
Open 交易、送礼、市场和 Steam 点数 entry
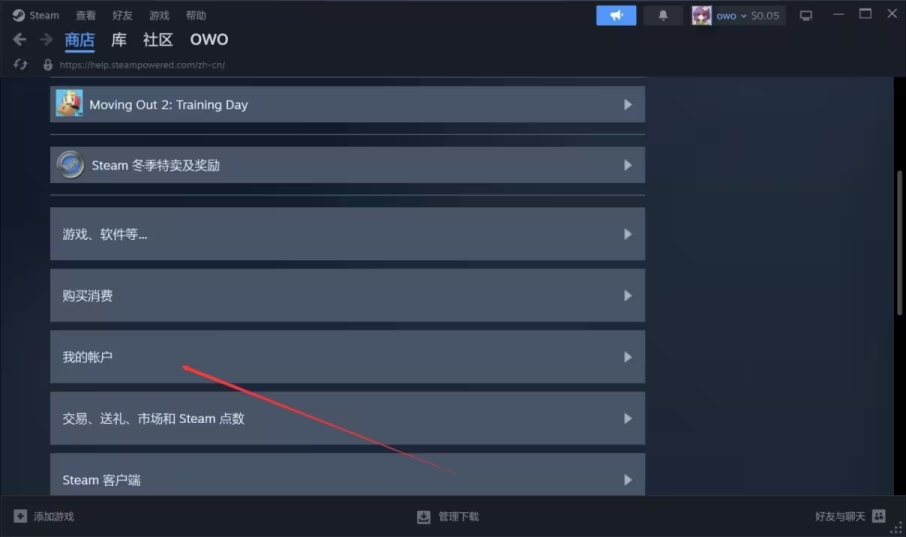(x=347, y=418)
